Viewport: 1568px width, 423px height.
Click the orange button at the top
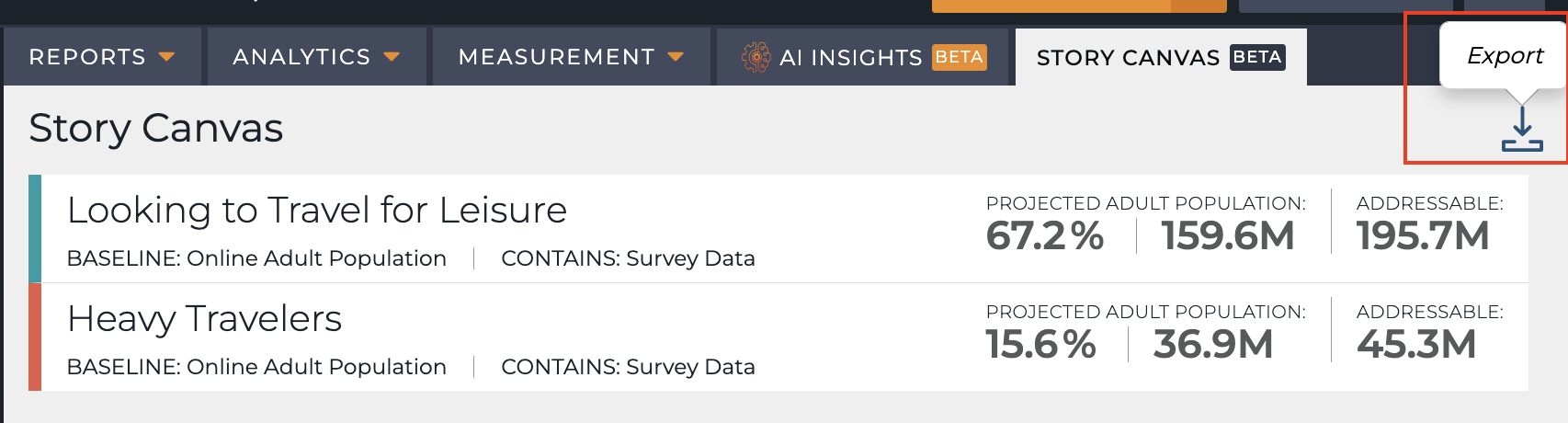1079,6
